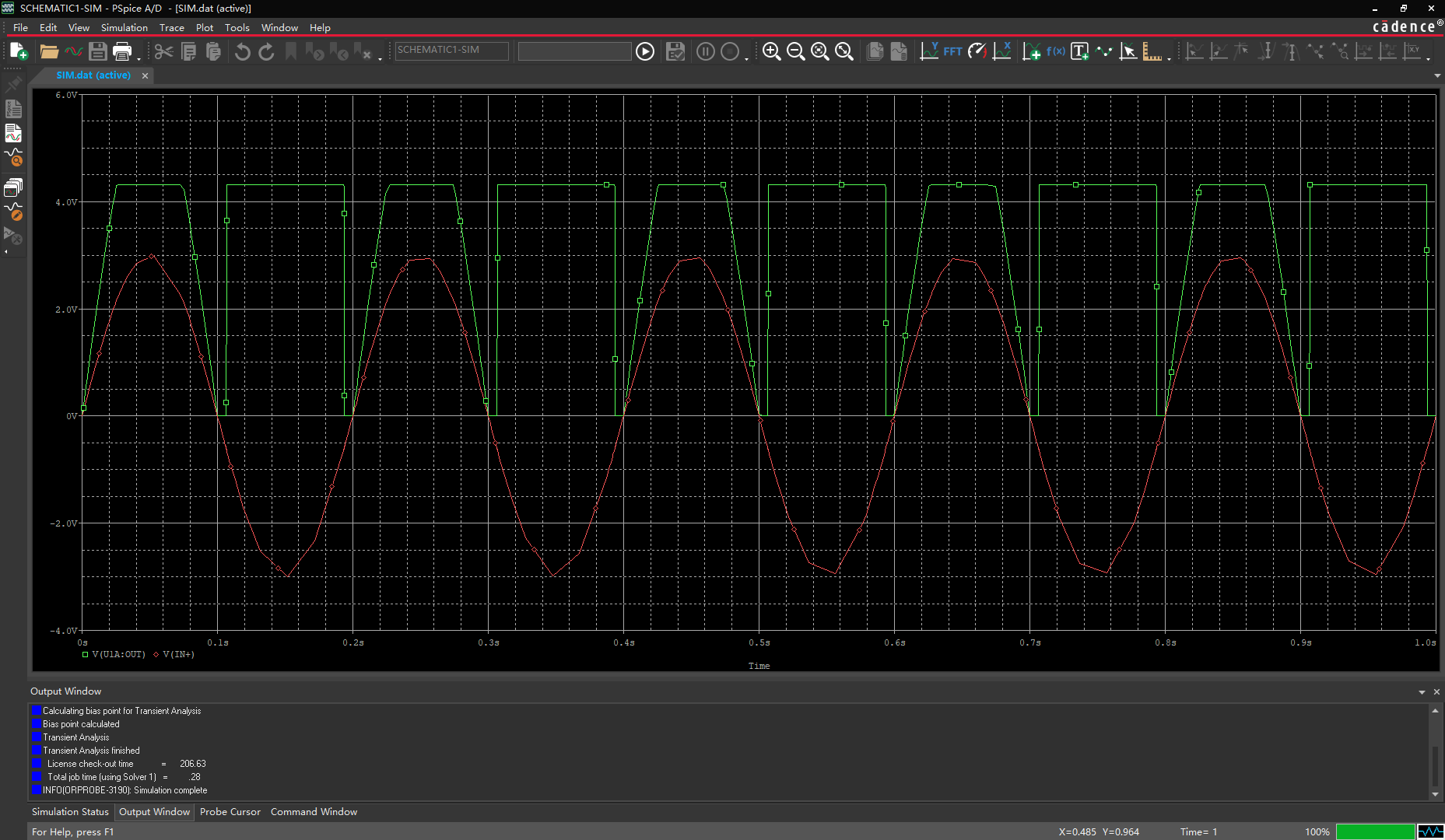The image size is (1445, 840).
Task: Pause the running simulation
Action: click(706, 51)
